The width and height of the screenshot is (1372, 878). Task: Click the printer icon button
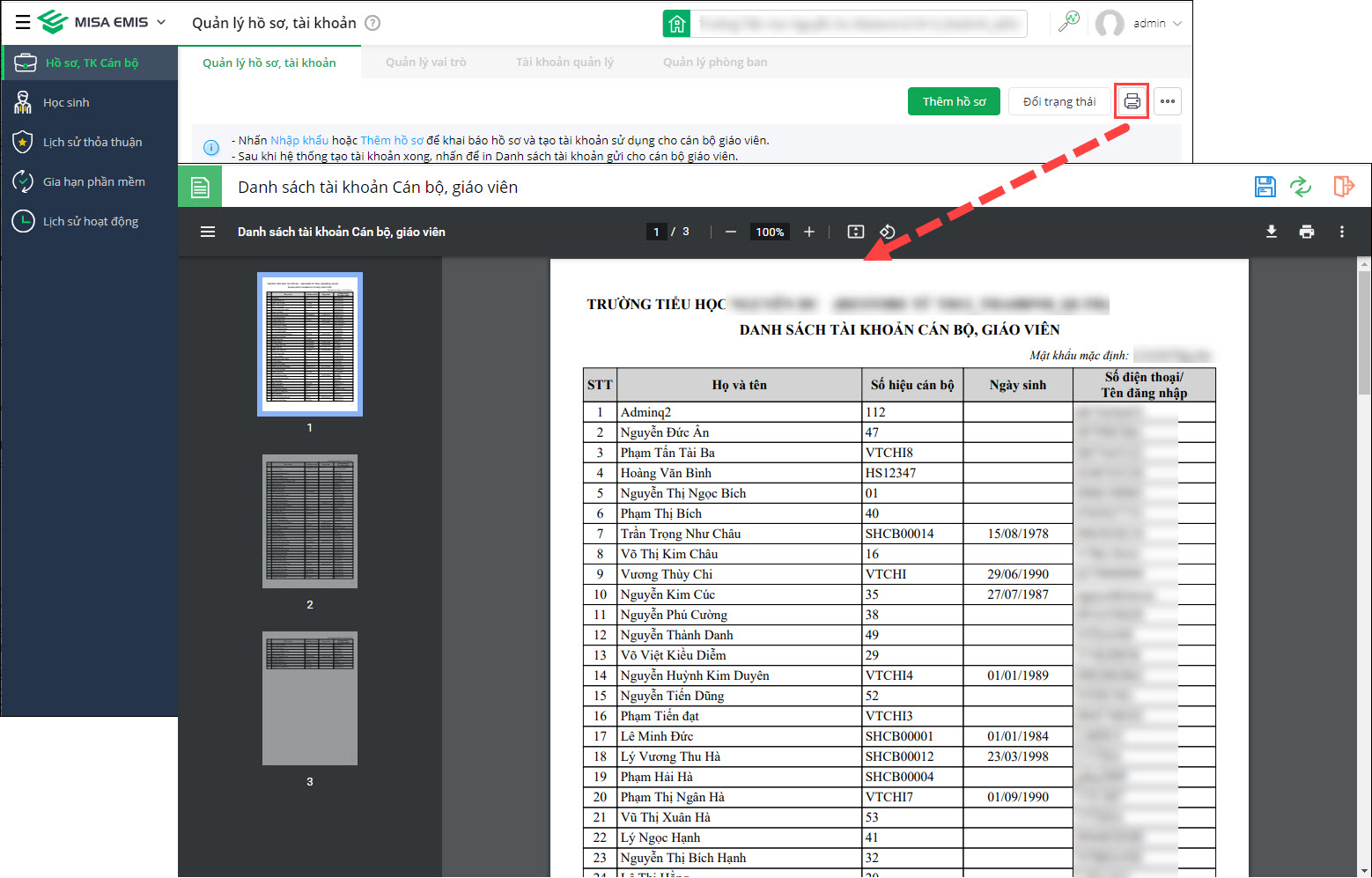(1132, 101)
